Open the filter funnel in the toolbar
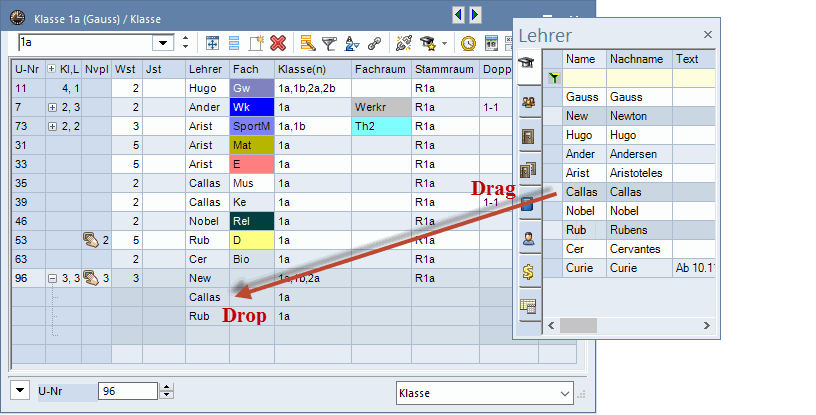Image resolution: width=816 pixels, height=415 pixels. point(329,43)
